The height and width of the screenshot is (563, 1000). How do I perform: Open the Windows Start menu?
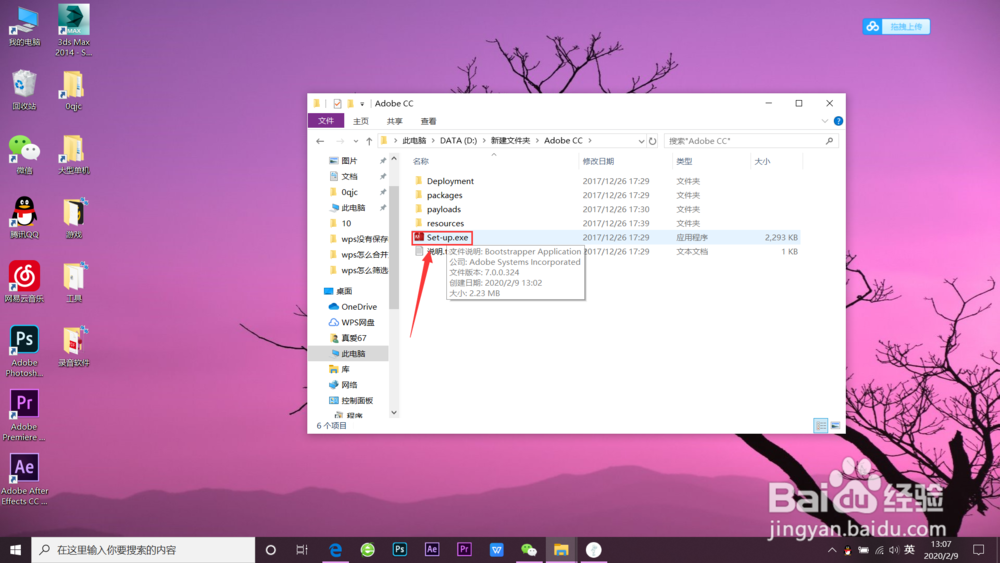15,550
